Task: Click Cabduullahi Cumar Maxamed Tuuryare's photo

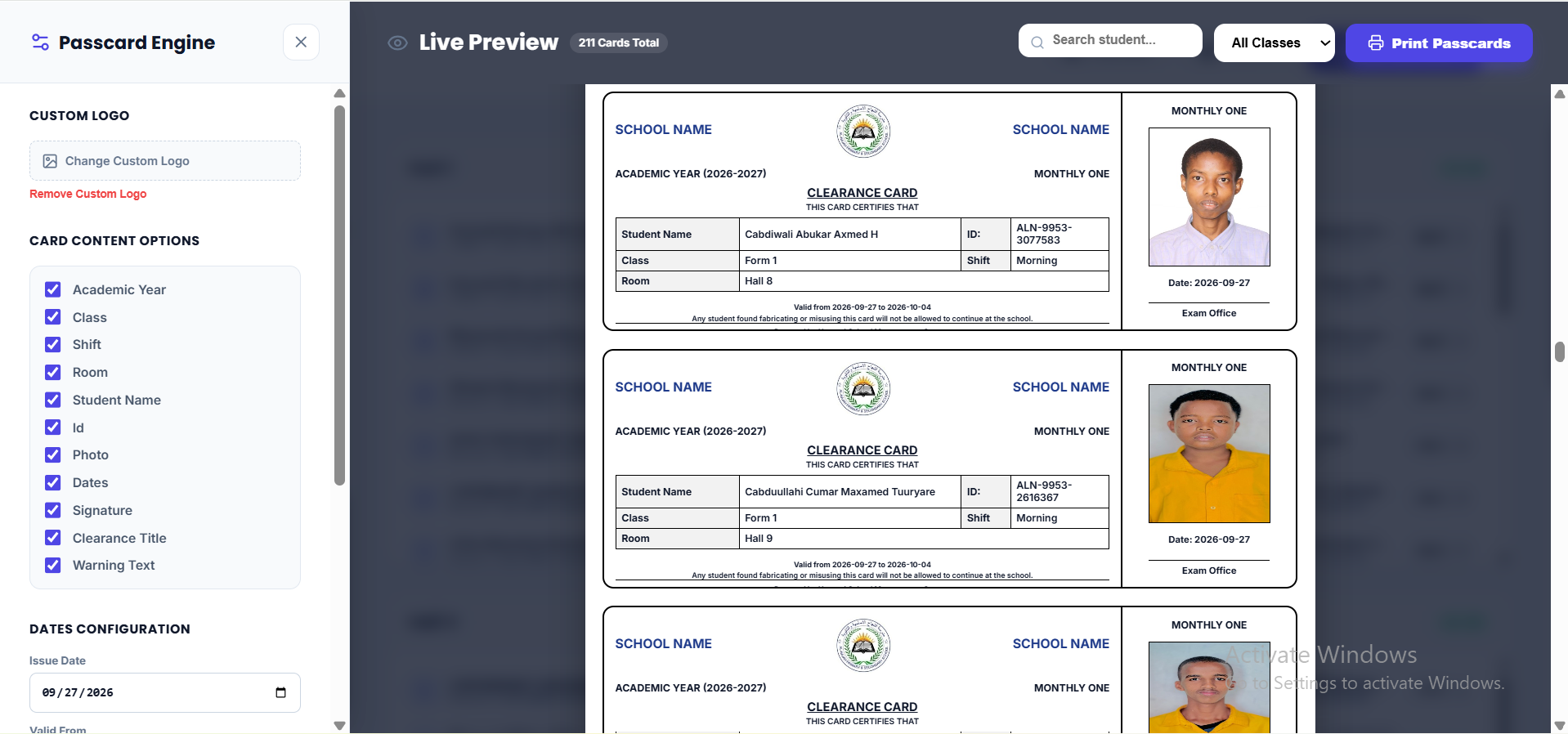Action: [x=1209, y=454]
